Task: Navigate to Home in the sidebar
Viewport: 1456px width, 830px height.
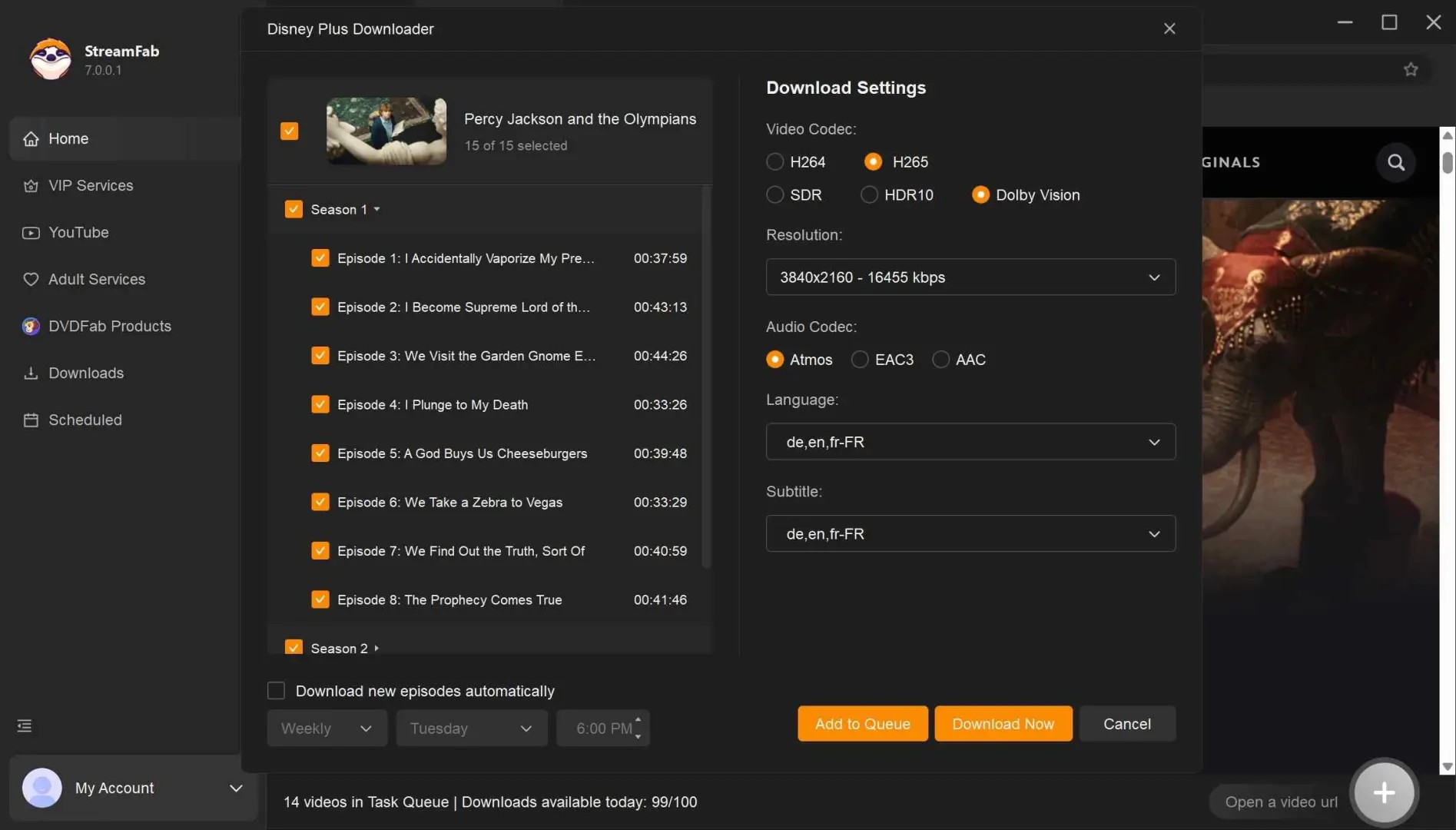Action: [x=68, y=138]
